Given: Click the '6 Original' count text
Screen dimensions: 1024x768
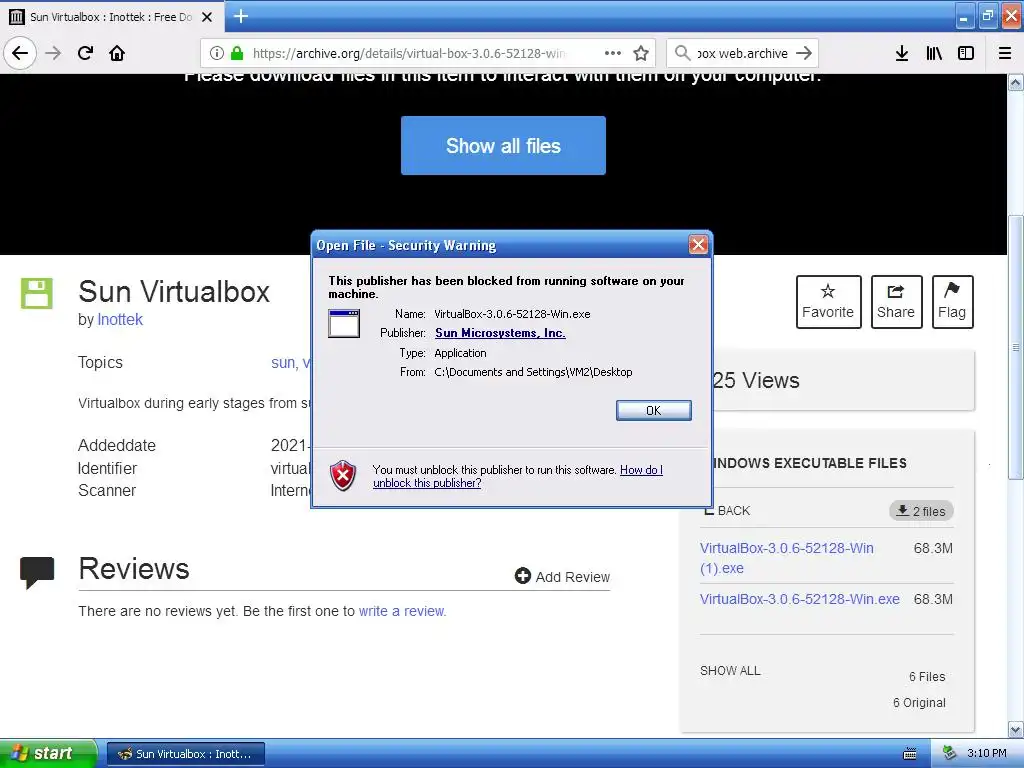Looking at the screenshot, I should [x=920, y=703].
